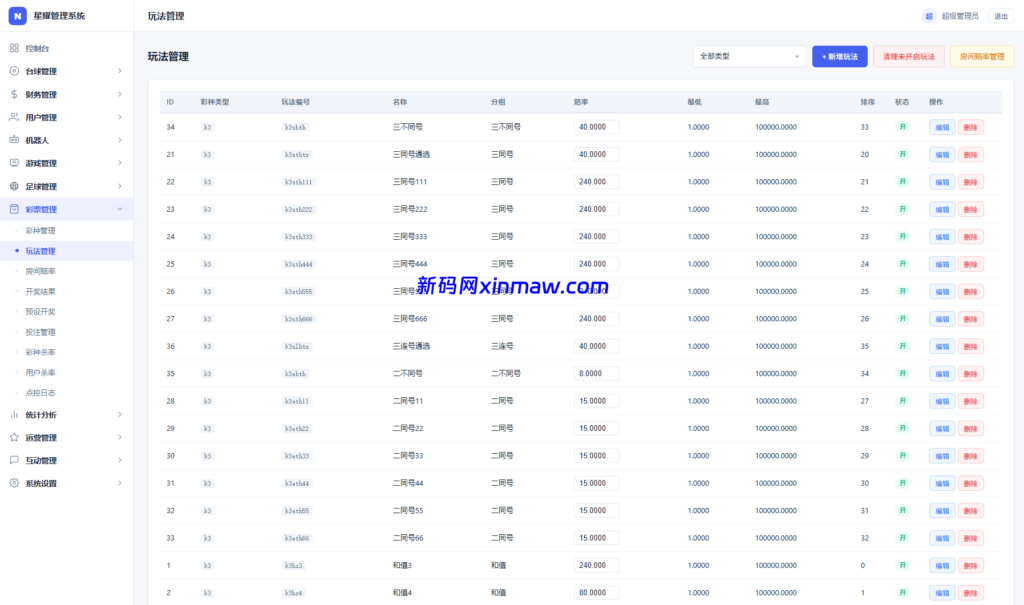Click the 财务管理 dollar sign icon
The width and height of the screenshot is (1024, 605).
click(14, 94)
